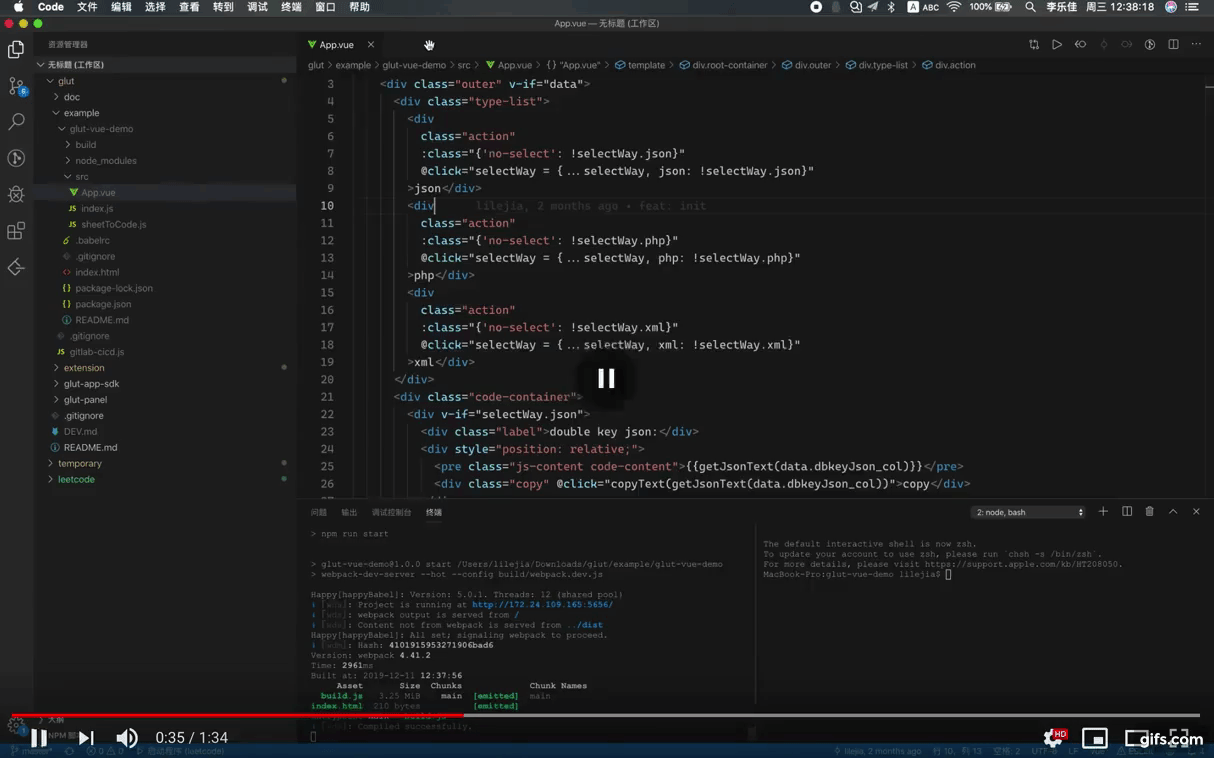Toggle video miniplayer mode
1214x758 pixels.
(x=1095, y=739)
